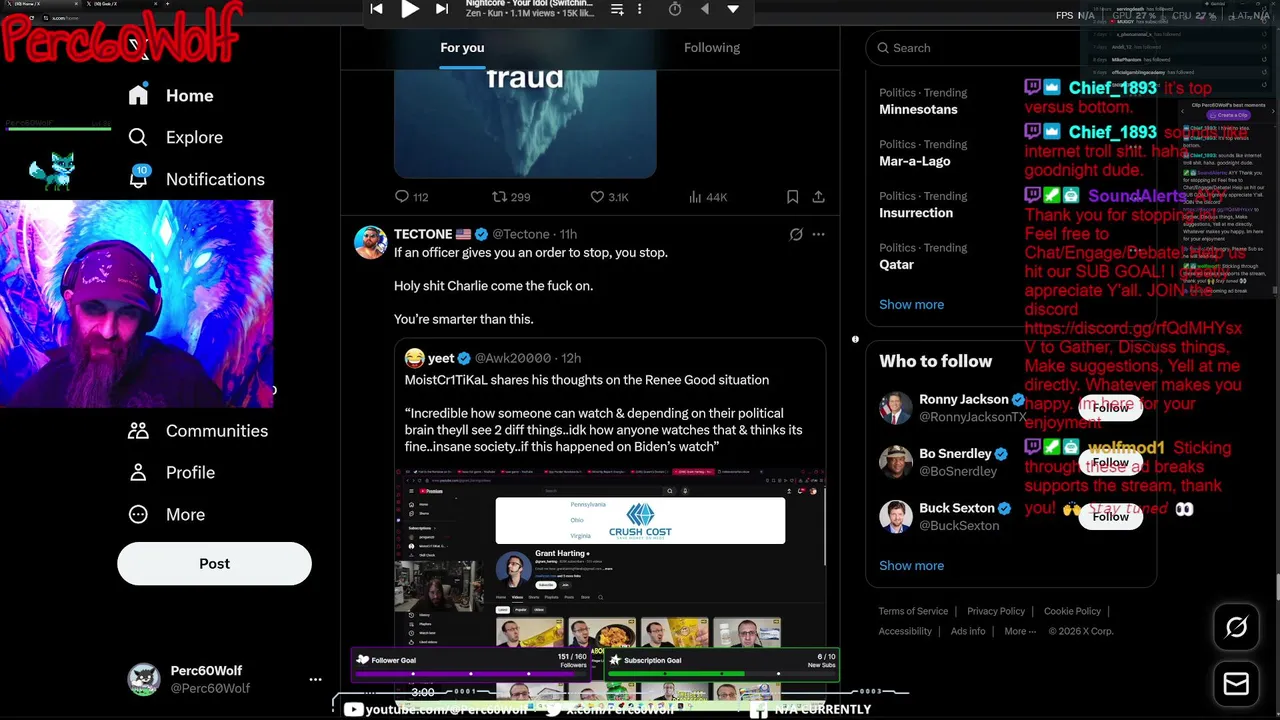Follow Buck Sexton
Image resolution: width=1280 pixels, height=720 pixels.
click(1110, 516)
